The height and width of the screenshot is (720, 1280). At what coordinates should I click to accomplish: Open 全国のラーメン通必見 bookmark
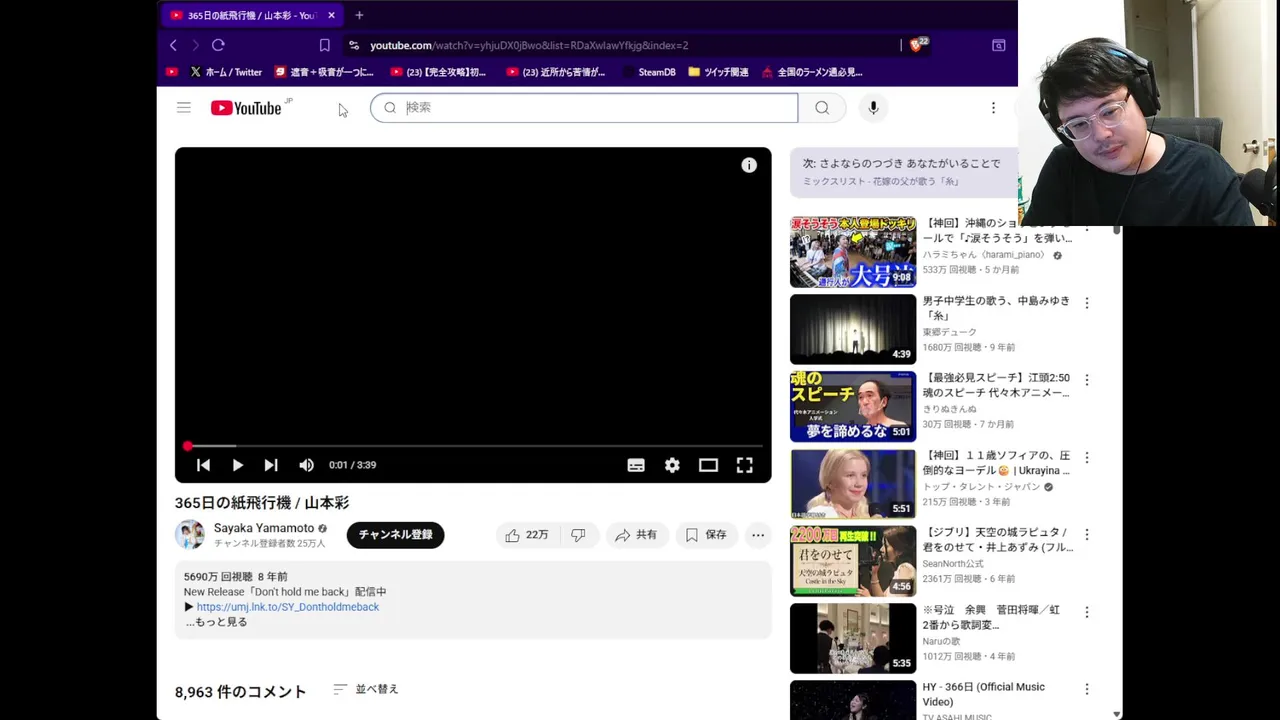[x=812, y=72]
